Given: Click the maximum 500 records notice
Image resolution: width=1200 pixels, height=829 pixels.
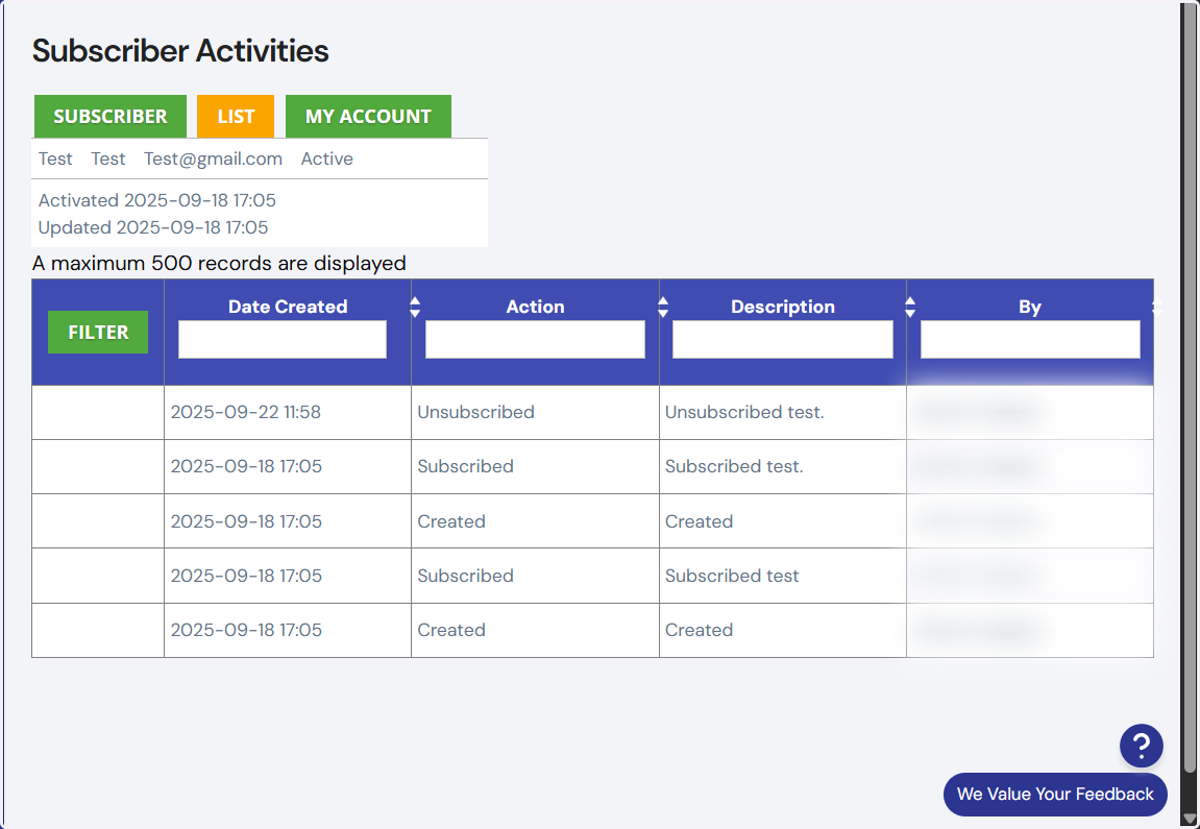Looking at the screenshot, I should point(219,264).
